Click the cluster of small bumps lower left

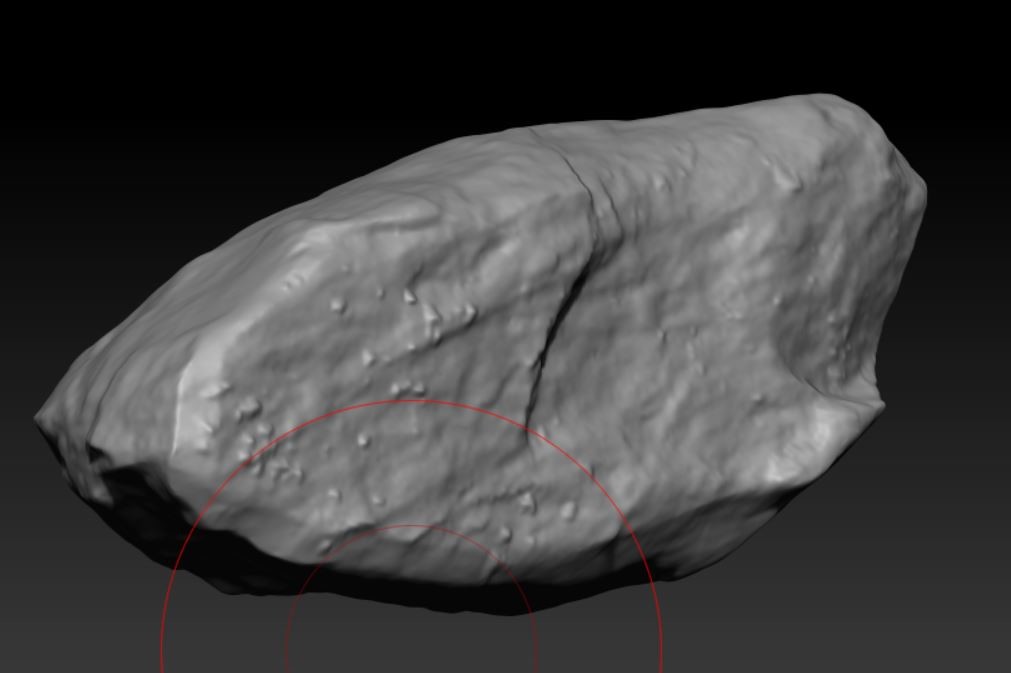270,450
